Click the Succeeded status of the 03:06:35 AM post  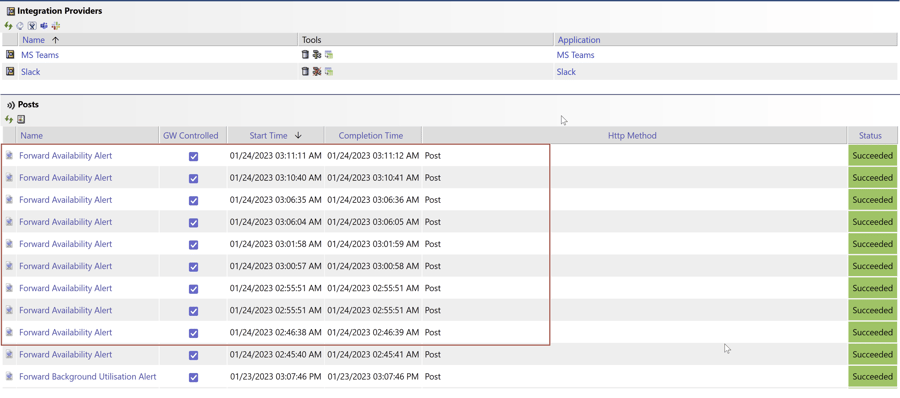[x=872, y=200]
